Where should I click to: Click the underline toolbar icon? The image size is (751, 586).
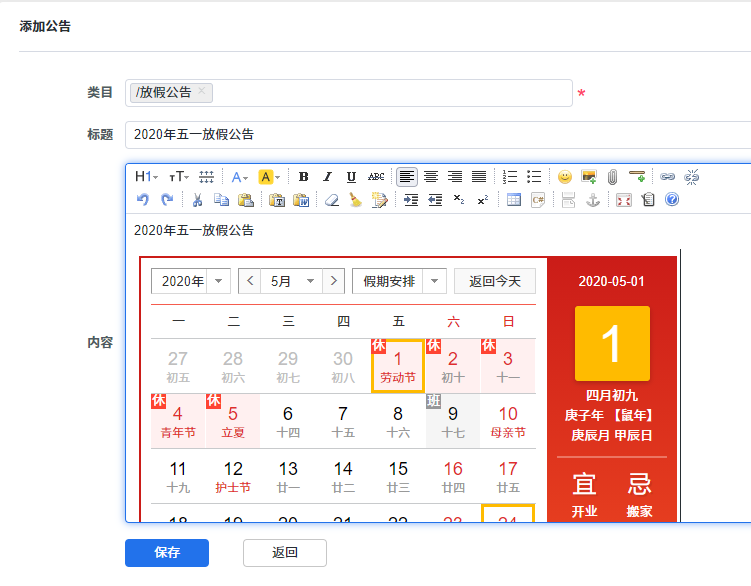tap(351, 177)
